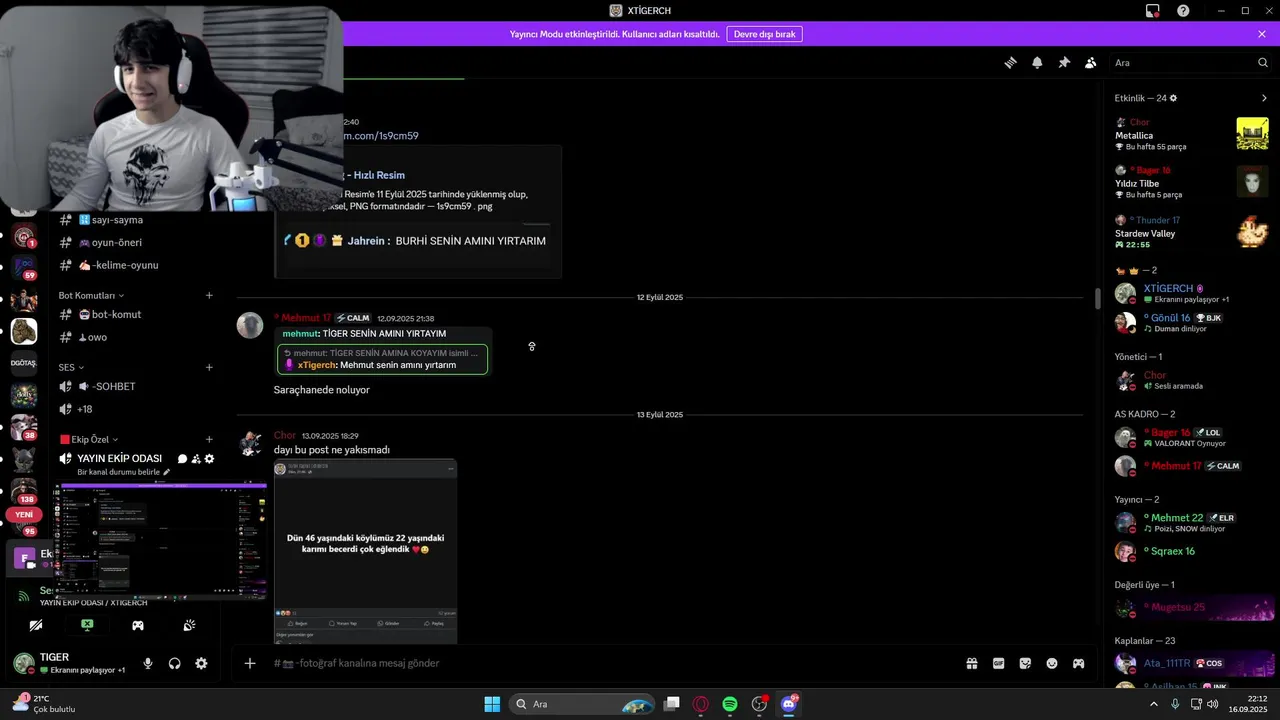Viewport: 1280px width, 720px height.
Task: Edit YAYIN EKİP ODASI channel gear
Action: 209,459
